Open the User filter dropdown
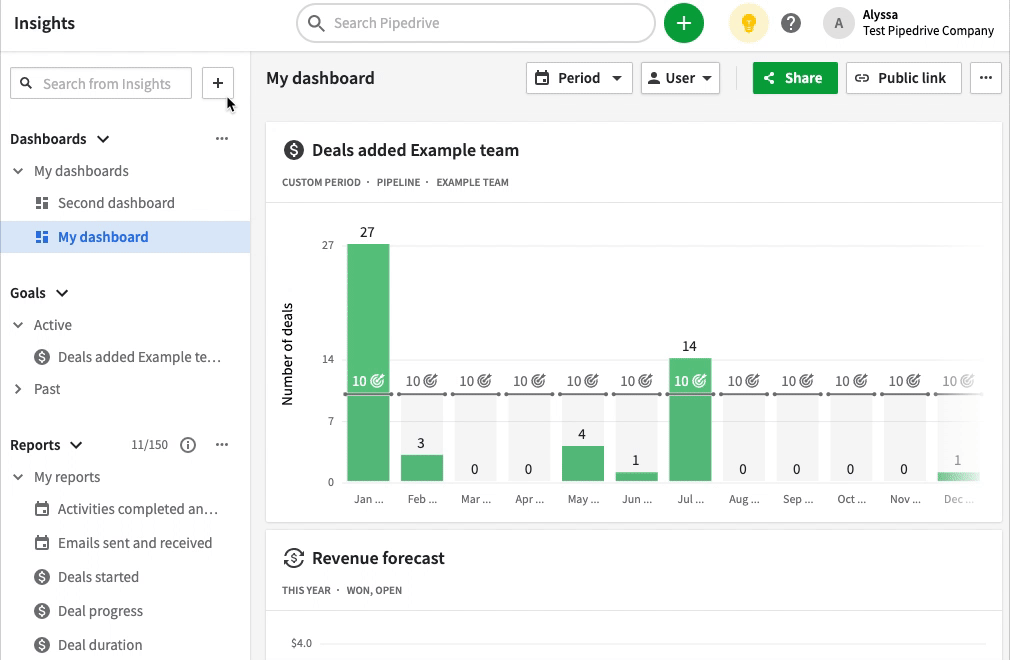The height and width of the screenshot is (660, 1010). pos(680,77)
